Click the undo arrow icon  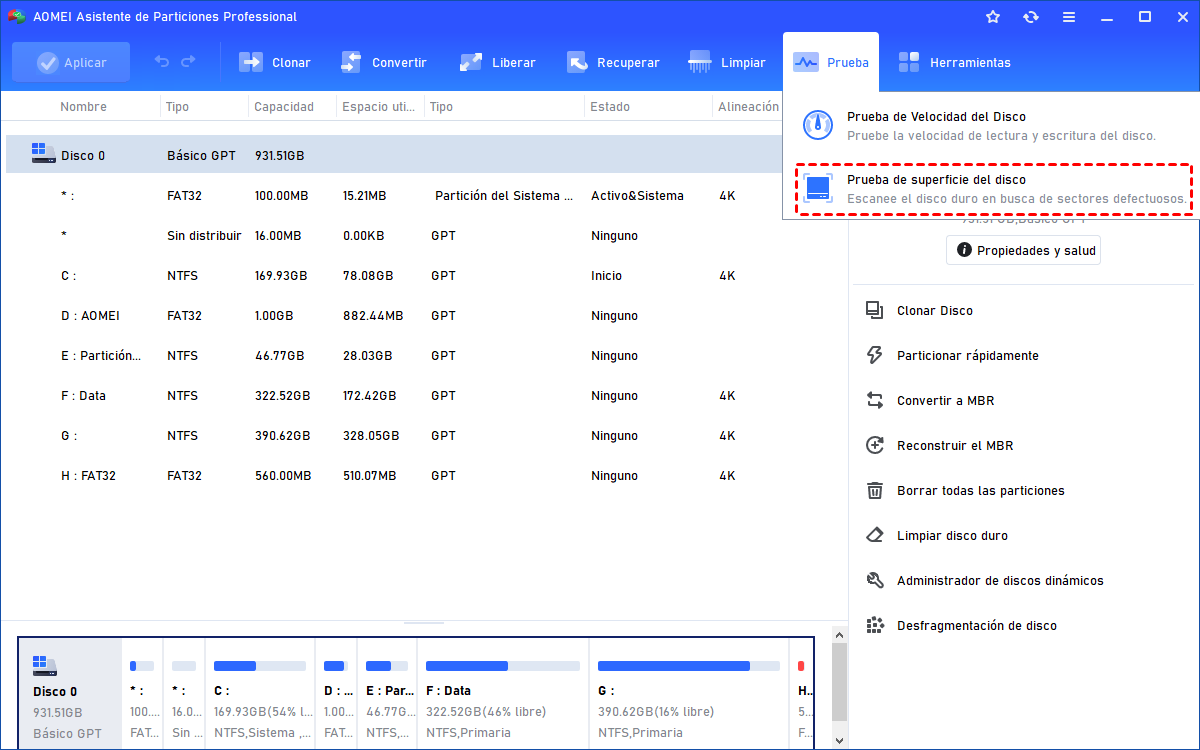[x=162, y=62]
